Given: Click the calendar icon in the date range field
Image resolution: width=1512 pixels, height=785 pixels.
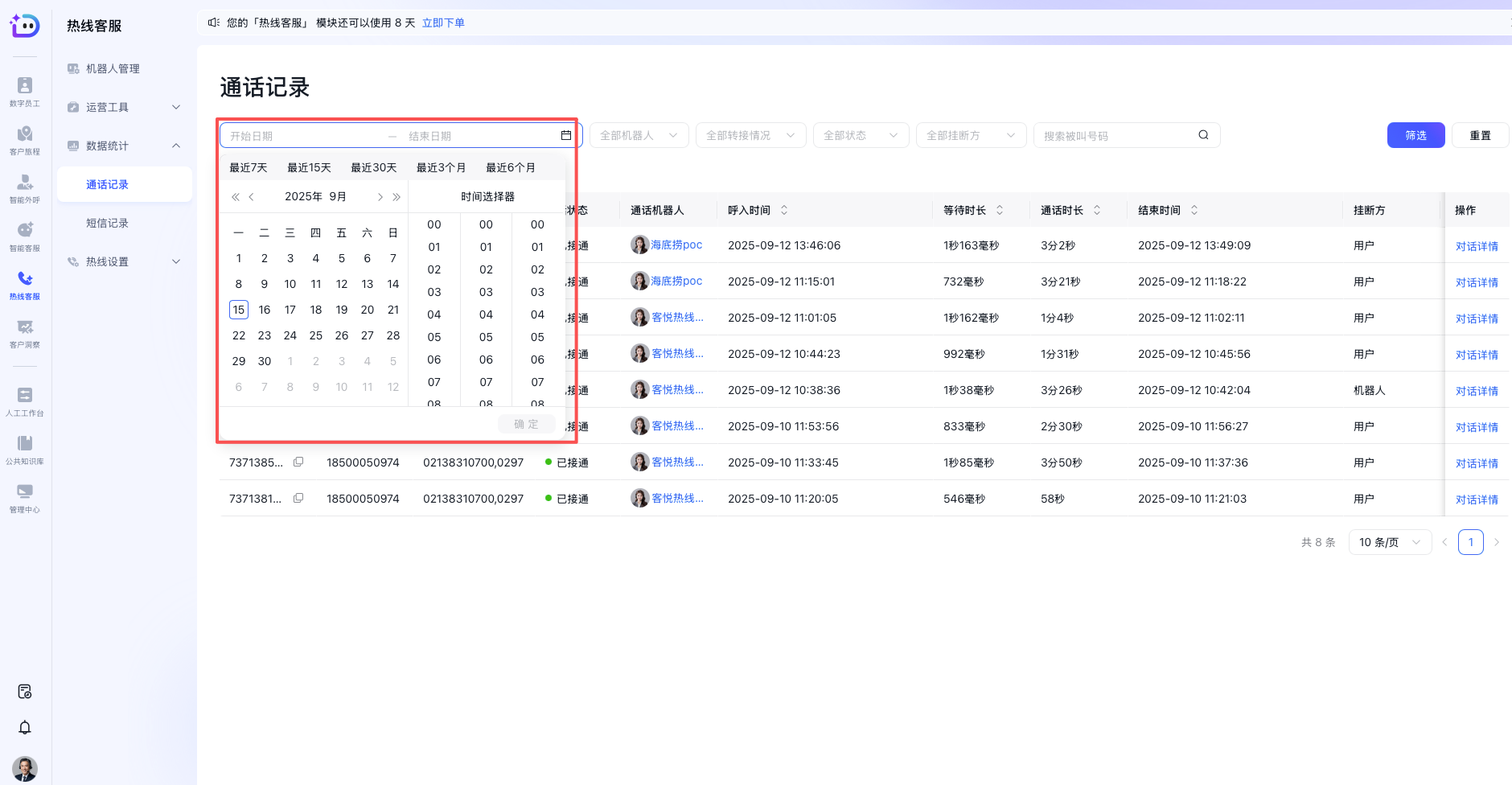Looking at the screenshot, I should (565, 135).
